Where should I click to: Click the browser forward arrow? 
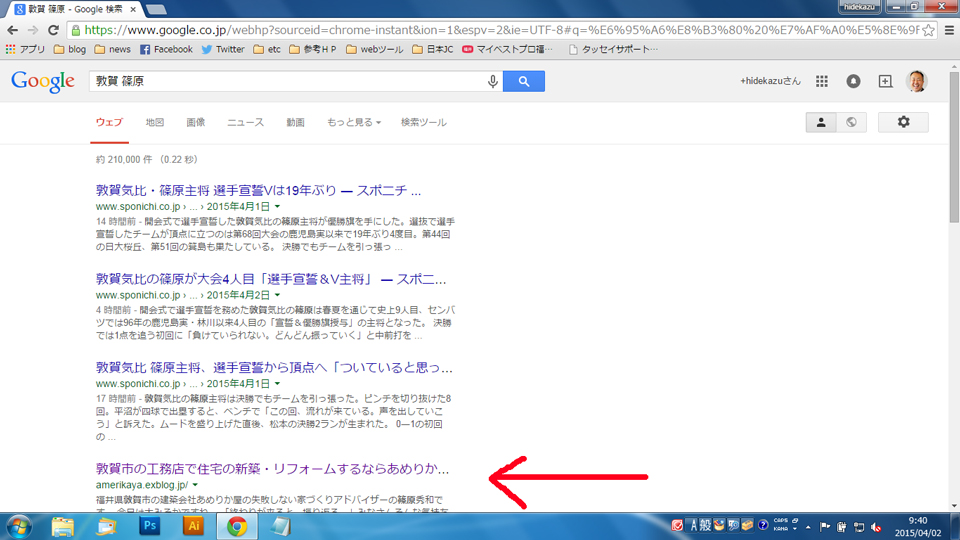tap(33, 30)
